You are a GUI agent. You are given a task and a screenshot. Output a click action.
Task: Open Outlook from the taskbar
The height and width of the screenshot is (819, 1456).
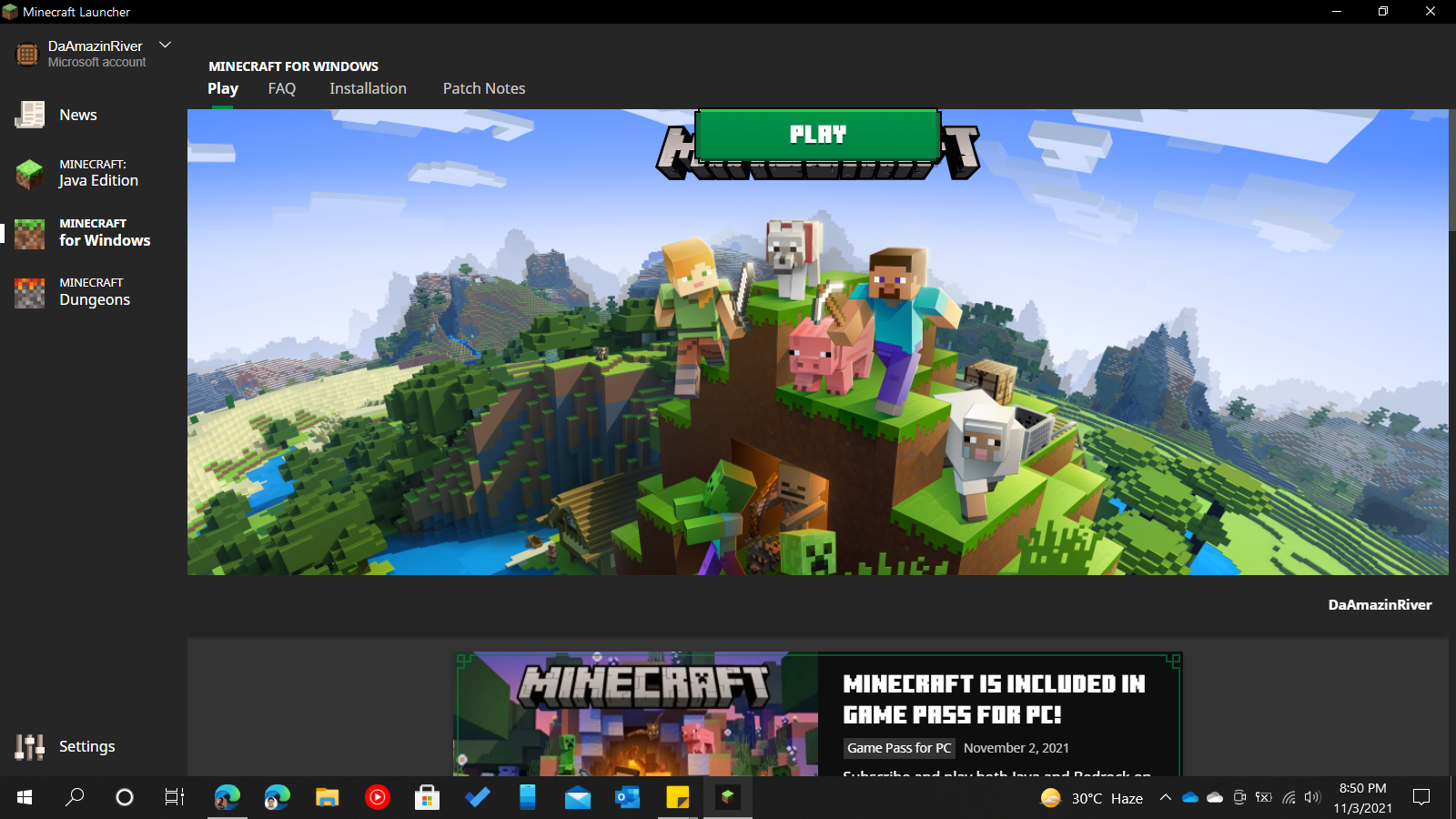(627, 797)
